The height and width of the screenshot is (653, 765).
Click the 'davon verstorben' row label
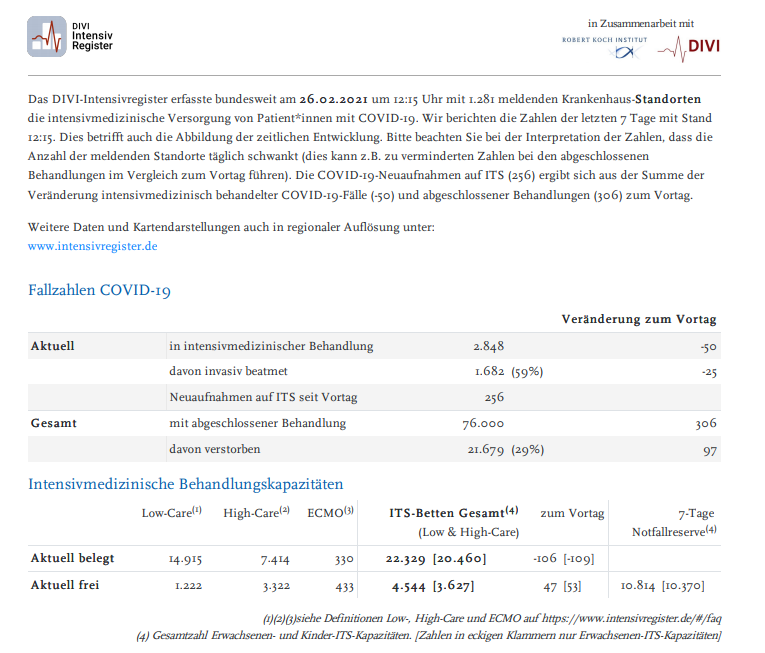coord(216,449)
